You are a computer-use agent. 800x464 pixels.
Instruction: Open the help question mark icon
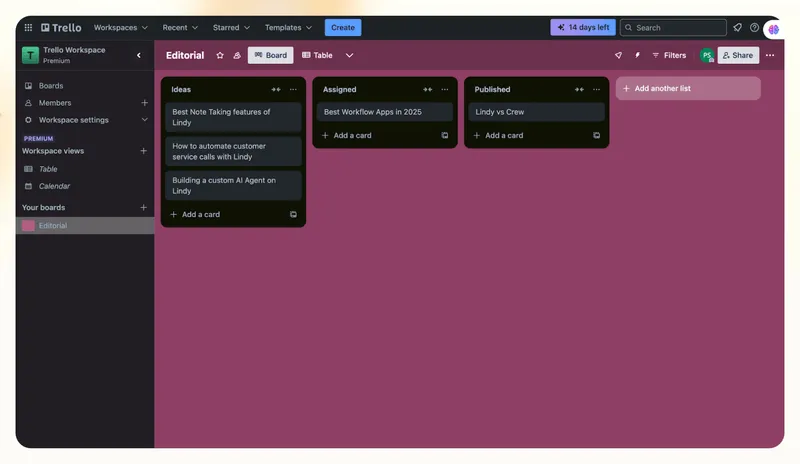click(x=754, y=28)
